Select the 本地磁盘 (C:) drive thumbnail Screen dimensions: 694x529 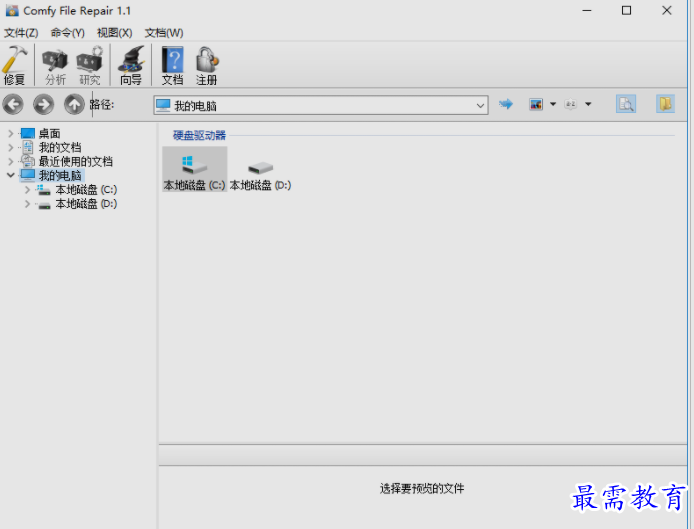point(194,169)
